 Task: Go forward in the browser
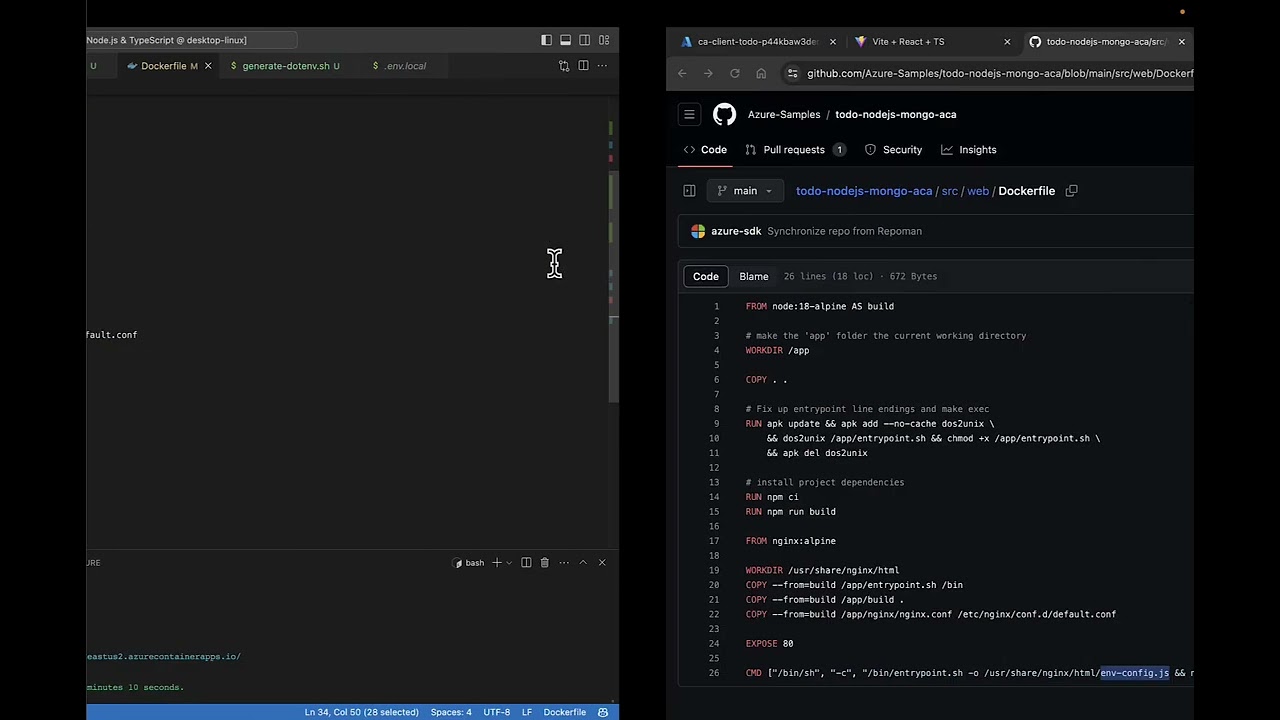pos(708,73)
